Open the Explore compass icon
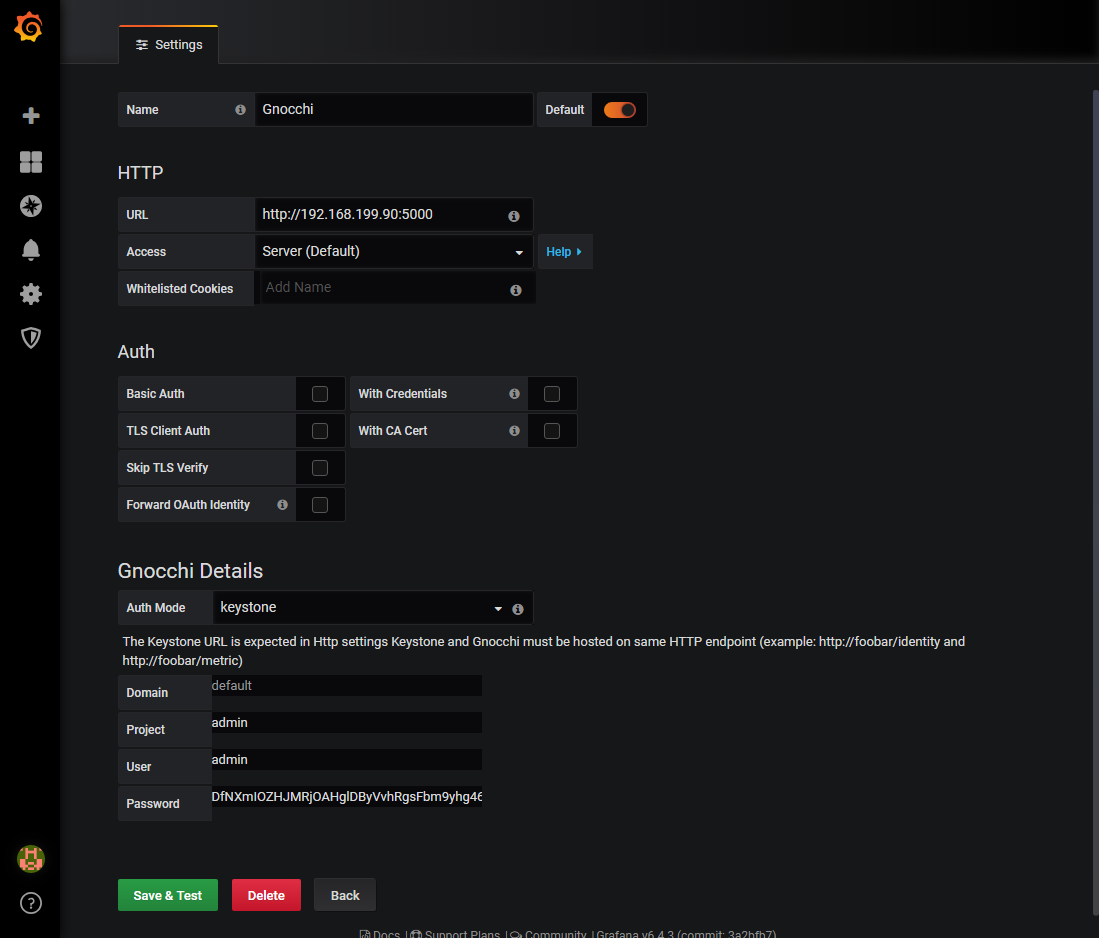 click(x=31, y=206)
